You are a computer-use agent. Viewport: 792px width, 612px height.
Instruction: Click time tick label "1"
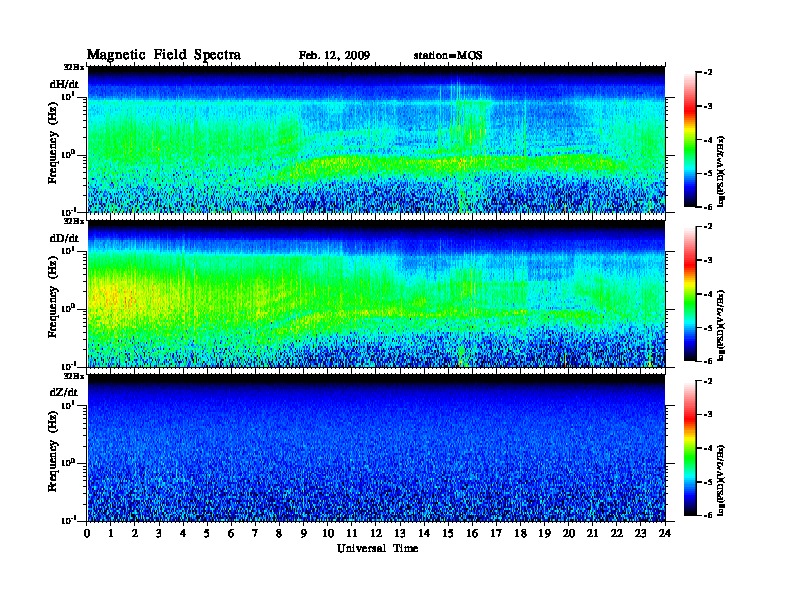point(111,533)
